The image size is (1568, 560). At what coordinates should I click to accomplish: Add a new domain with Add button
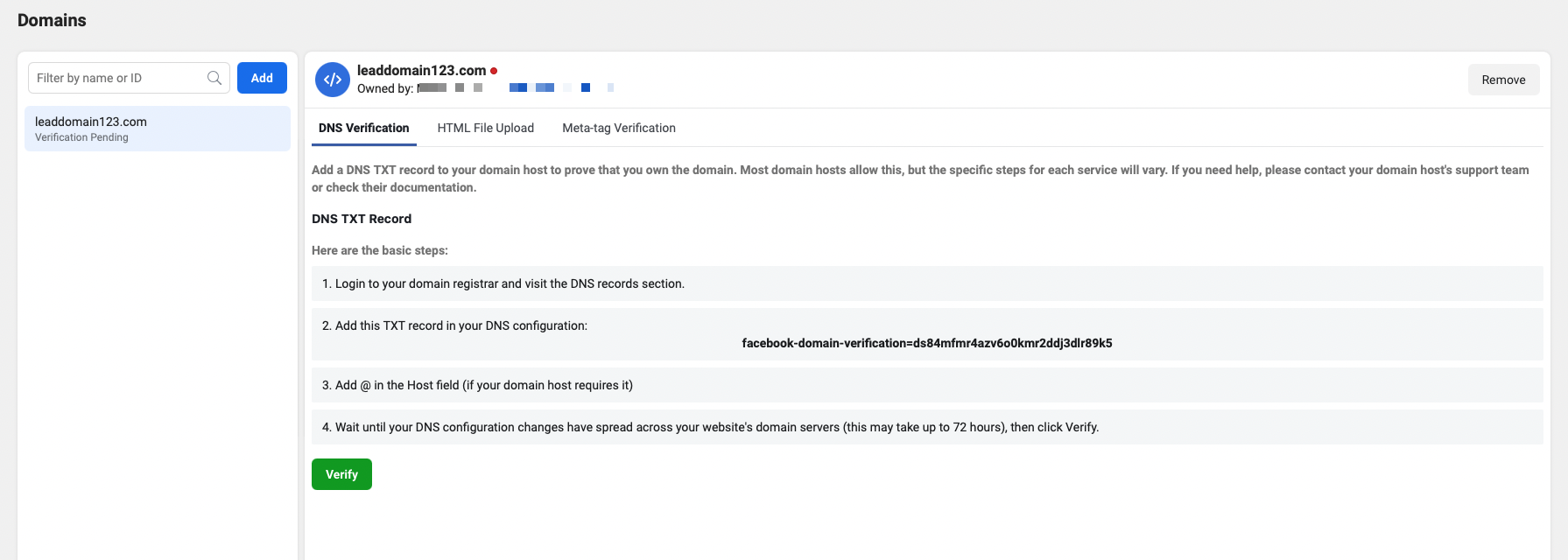pos(262,78)
